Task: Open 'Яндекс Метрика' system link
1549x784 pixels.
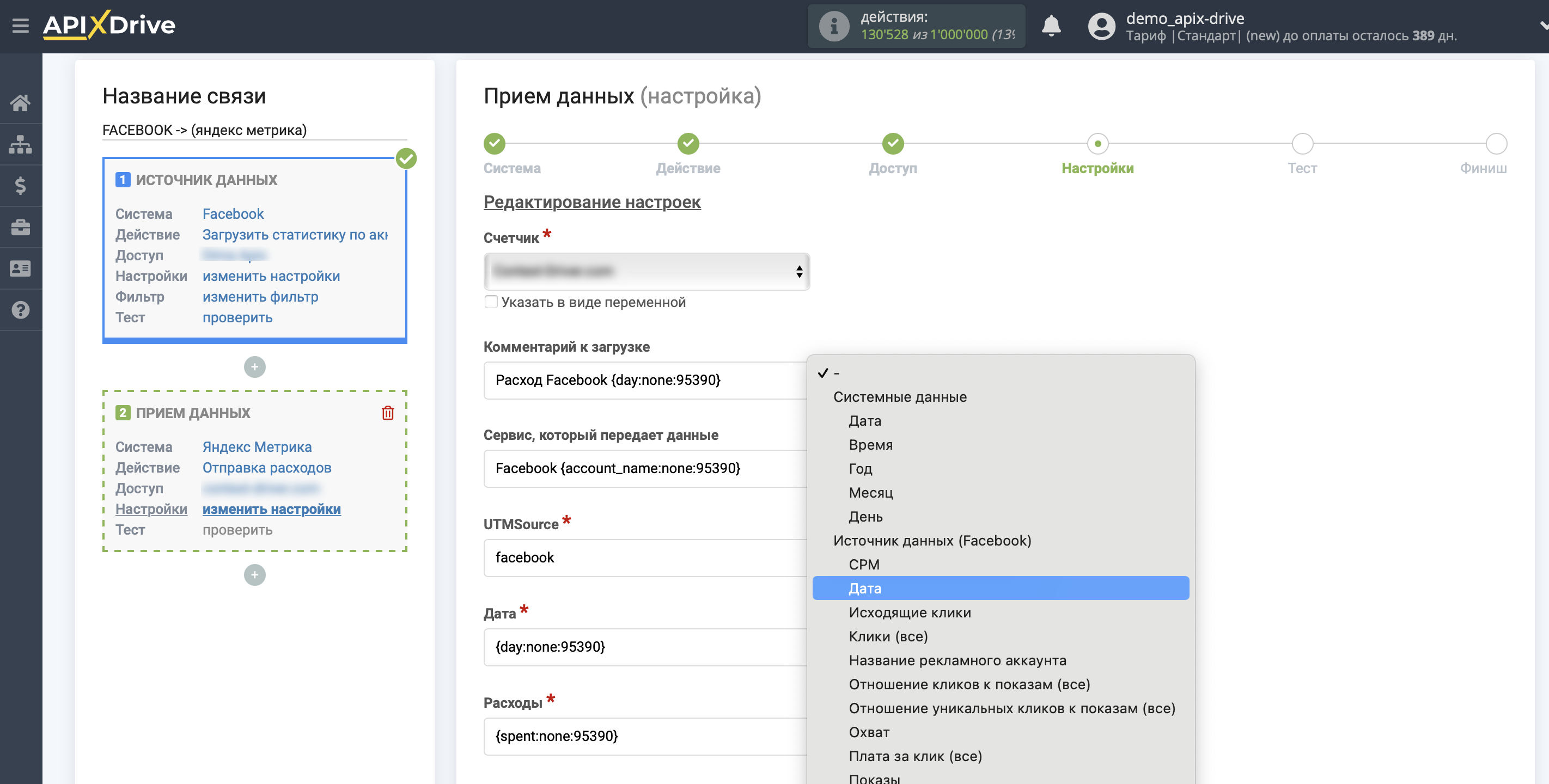Action: 257,446
